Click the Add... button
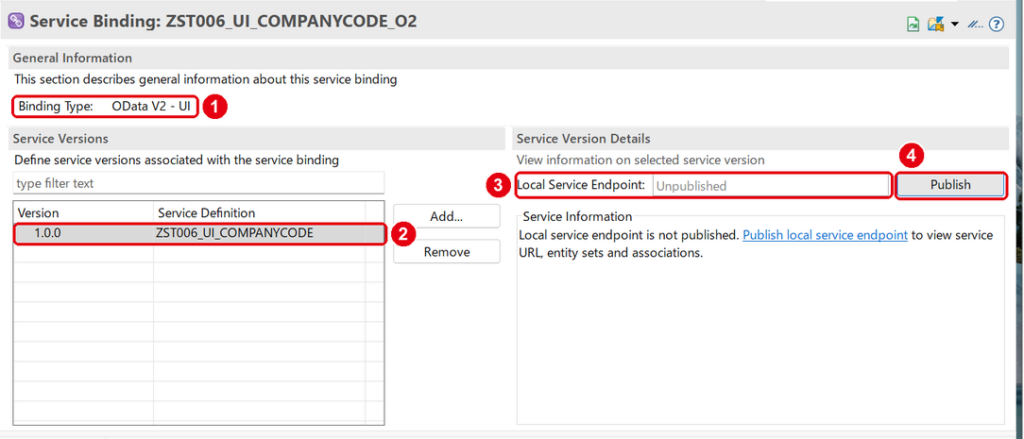Image resolution: width=1024 pixels, height=439 pixels. pyautogui.click(x=447, y=216)
